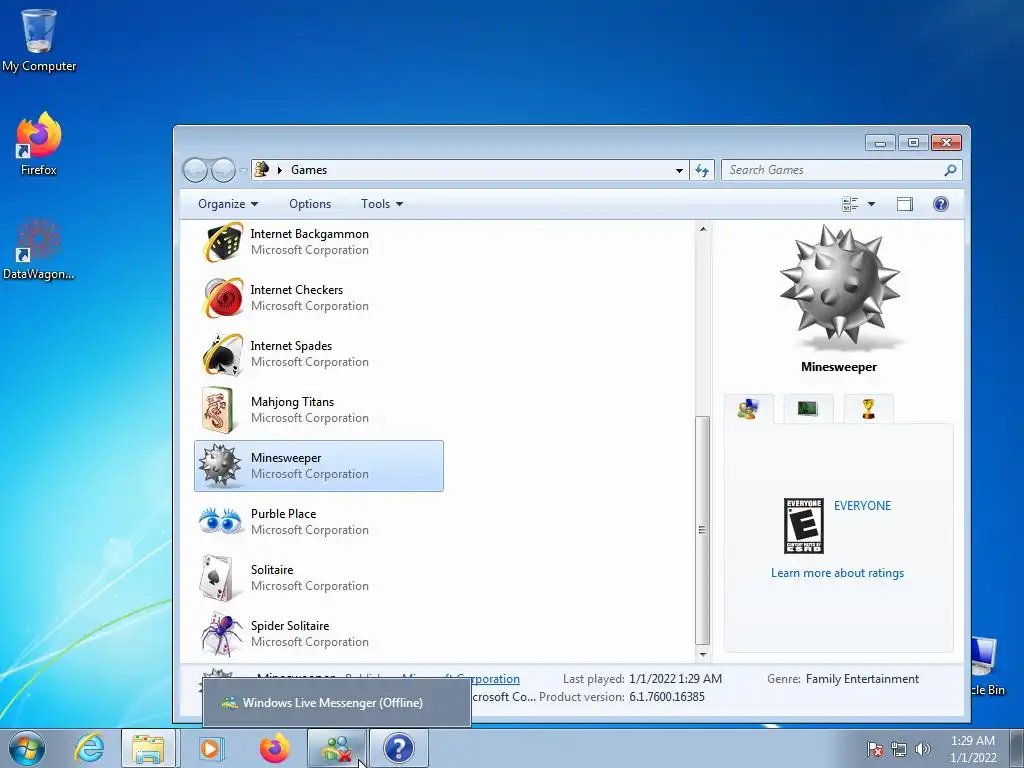This screenshot has height=768, width=1024.
Task: Click Windows Live Messenger taskbar icon
Action: coord(337,748)
